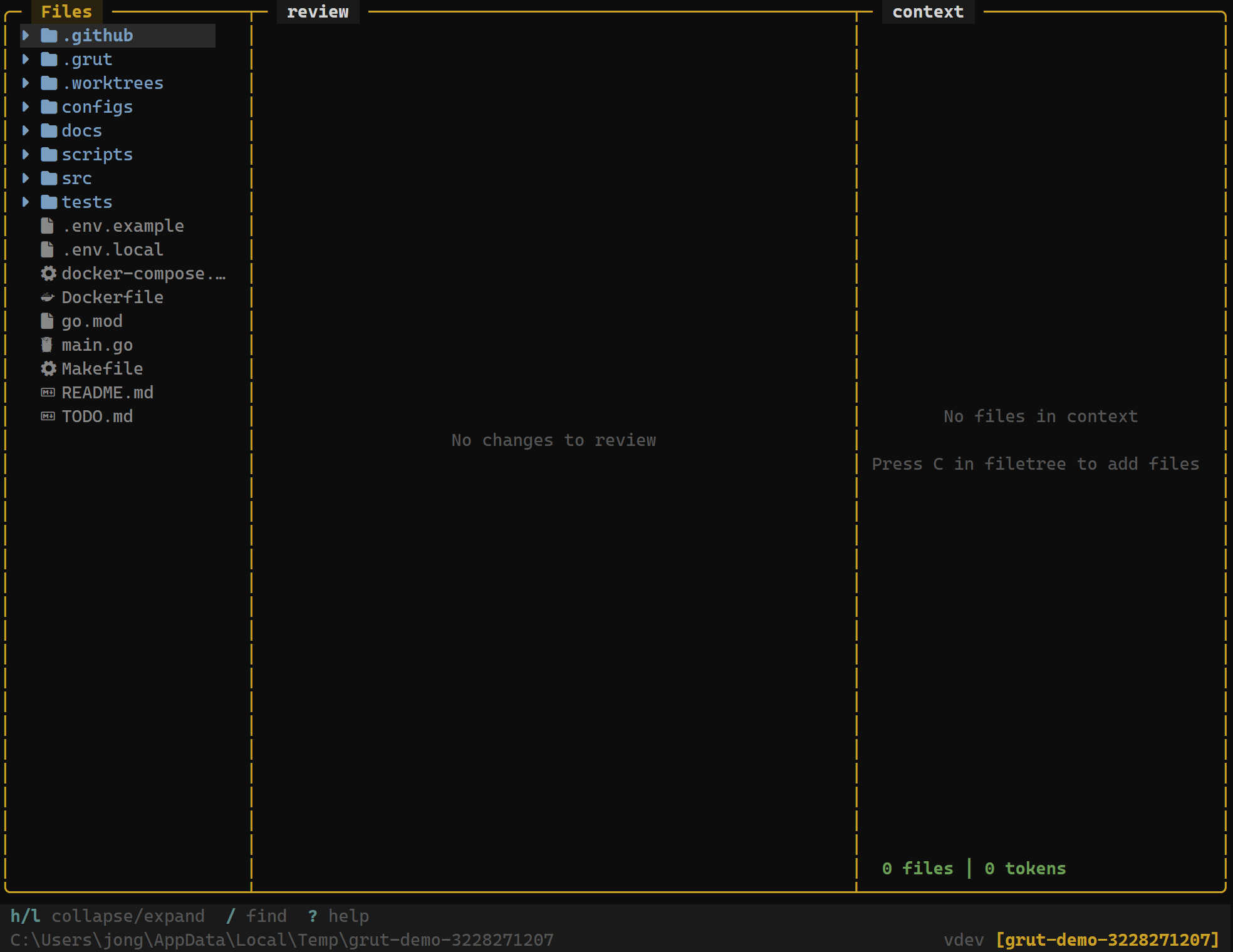Click the .env.local file icon
Screen dimensions: 1233x952
pos(47,250)
